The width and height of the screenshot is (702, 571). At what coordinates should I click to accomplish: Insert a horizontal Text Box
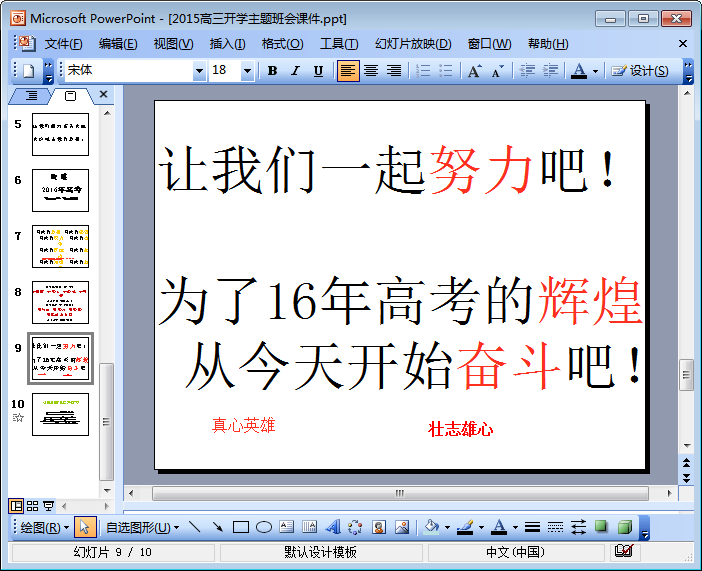tap(287, 527)
